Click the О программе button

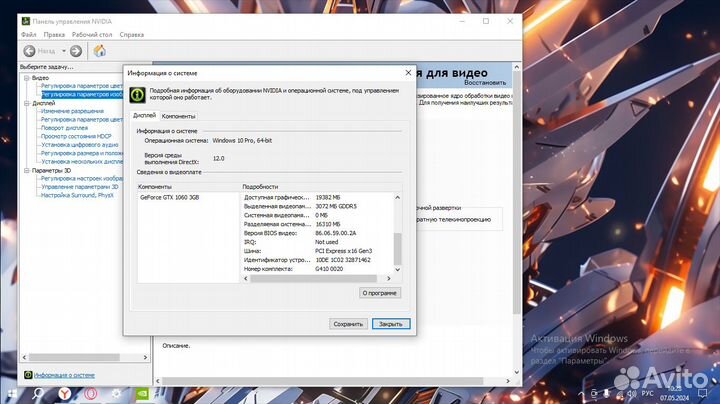[380, 293]
